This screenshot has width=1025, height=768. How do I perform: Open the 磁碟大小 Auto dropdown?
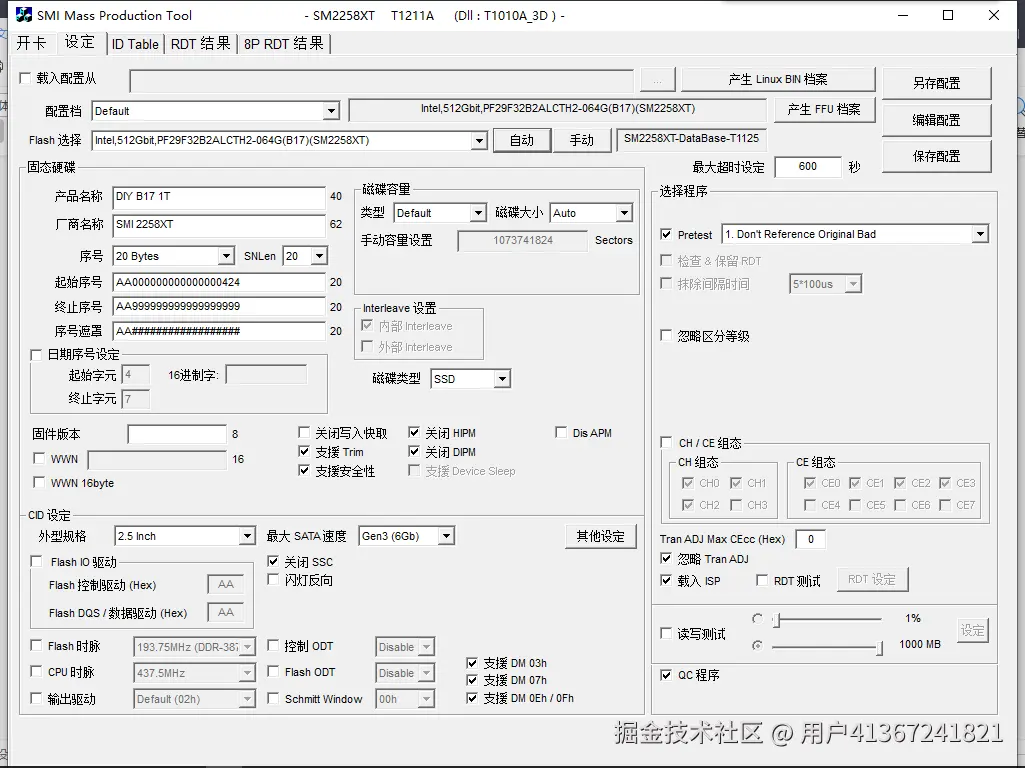click(x=624, y=213)
